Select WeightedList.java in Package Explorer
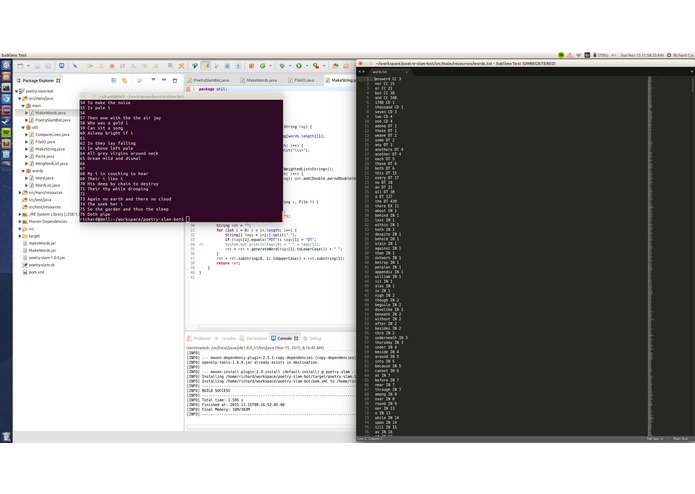This screenshot has width=695, height=494. coord(51,163)
